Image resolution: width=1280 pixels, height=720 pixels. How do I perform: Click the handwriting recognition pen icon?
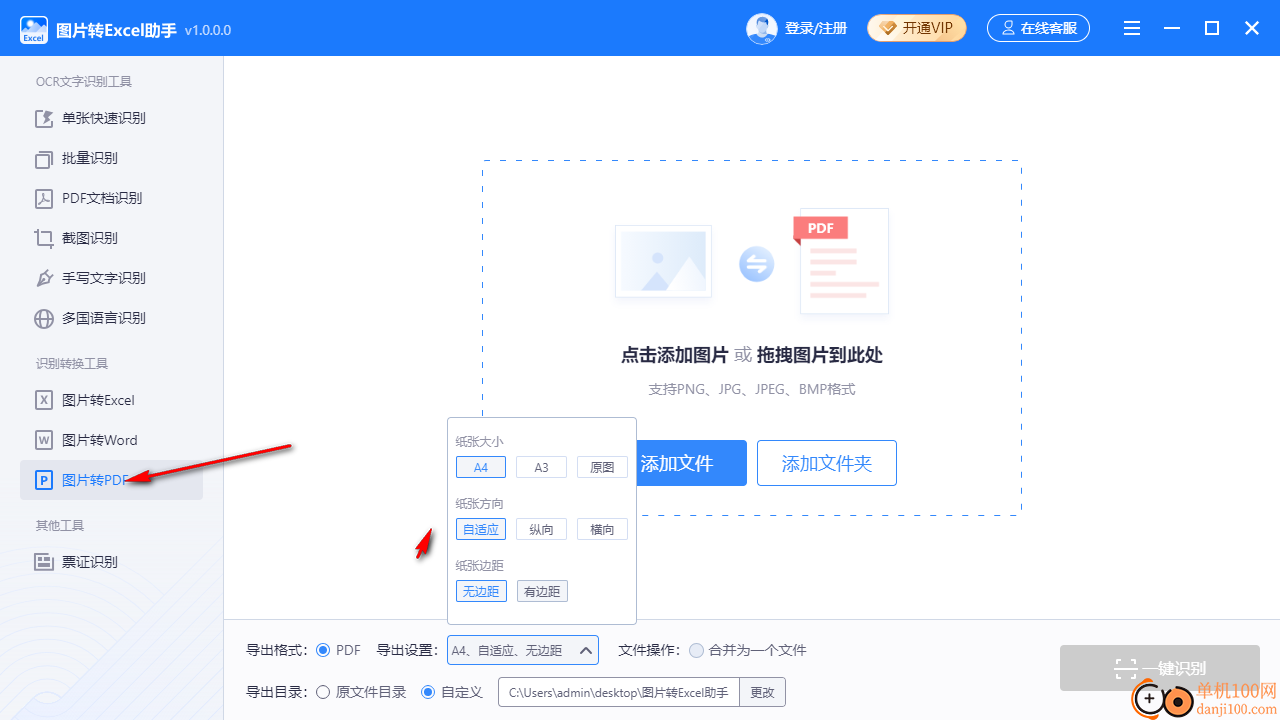pyautogui.click(x=44, y=278)
